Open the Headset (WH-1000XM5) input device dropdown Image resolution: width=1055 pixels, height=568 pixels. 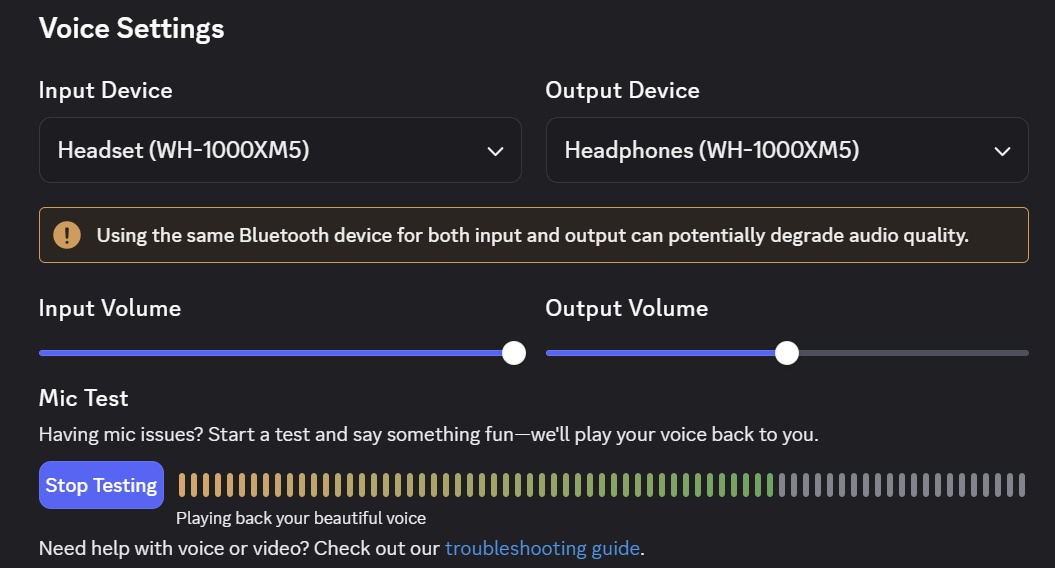click(x=280, y=150)
